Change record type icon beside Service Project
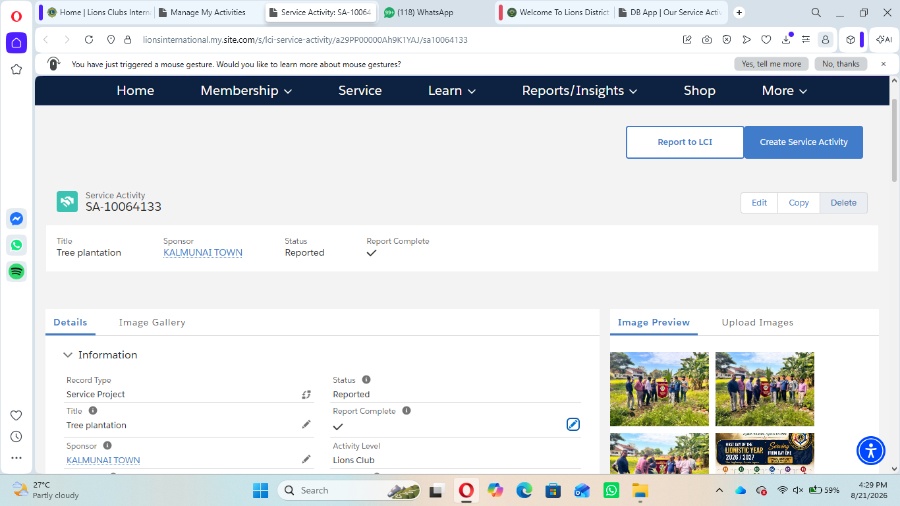 306,394
